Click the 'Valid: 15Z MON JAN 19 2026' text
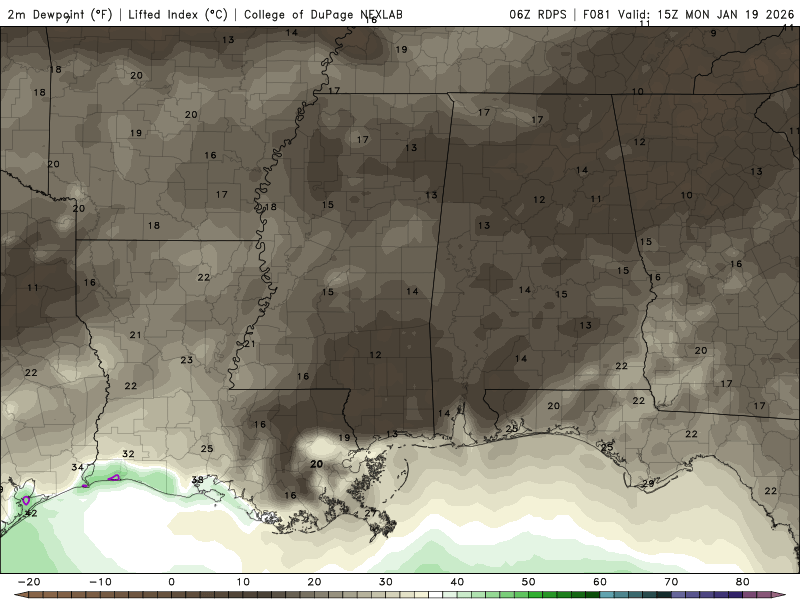The height and width of the screenshot is (600, 800). (706, 14)
